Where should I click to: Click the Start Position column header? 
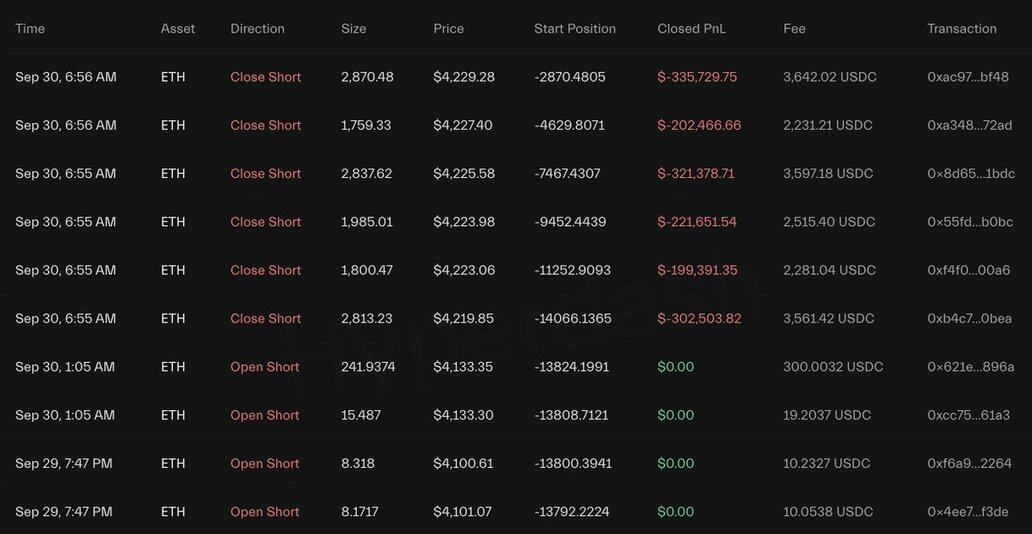click(x=575, y=29)
